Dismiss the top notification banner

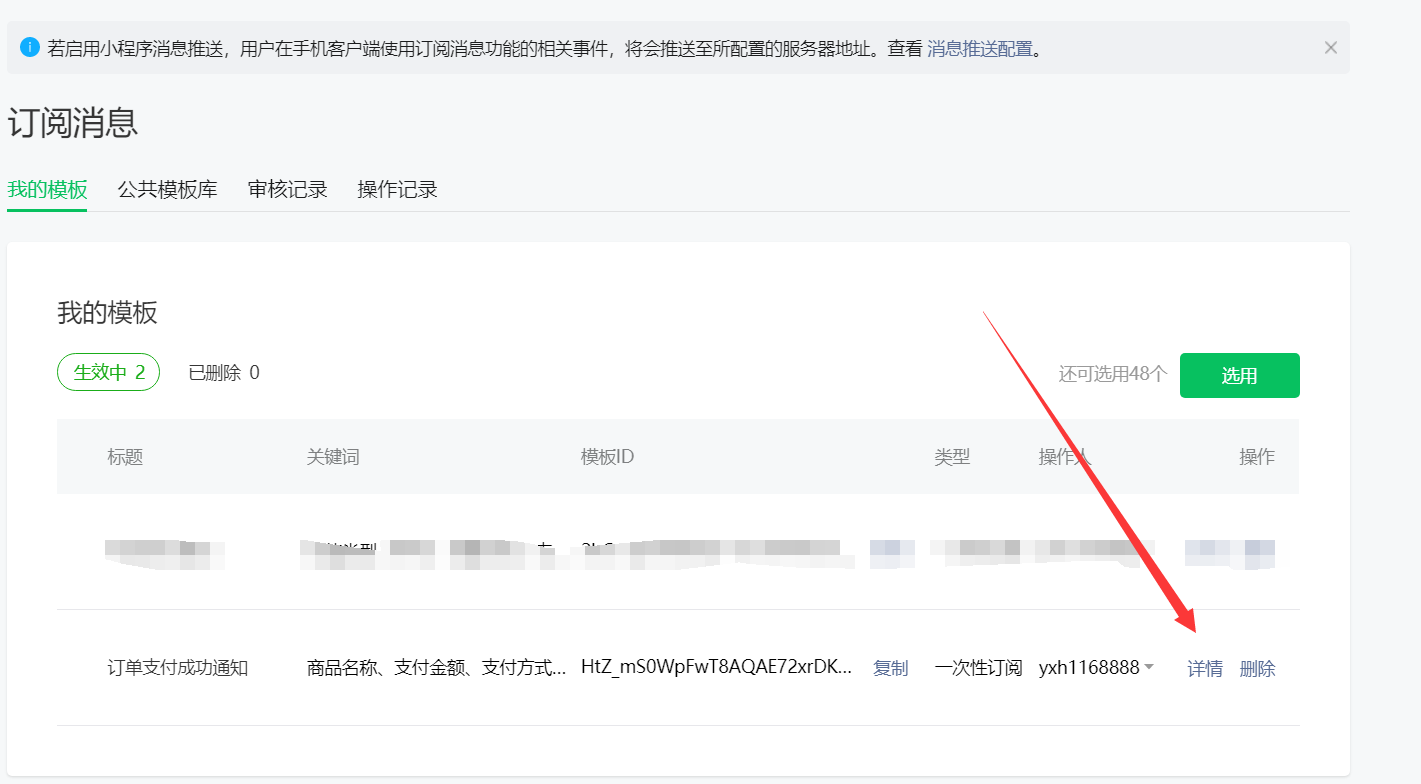(1330, 47)
